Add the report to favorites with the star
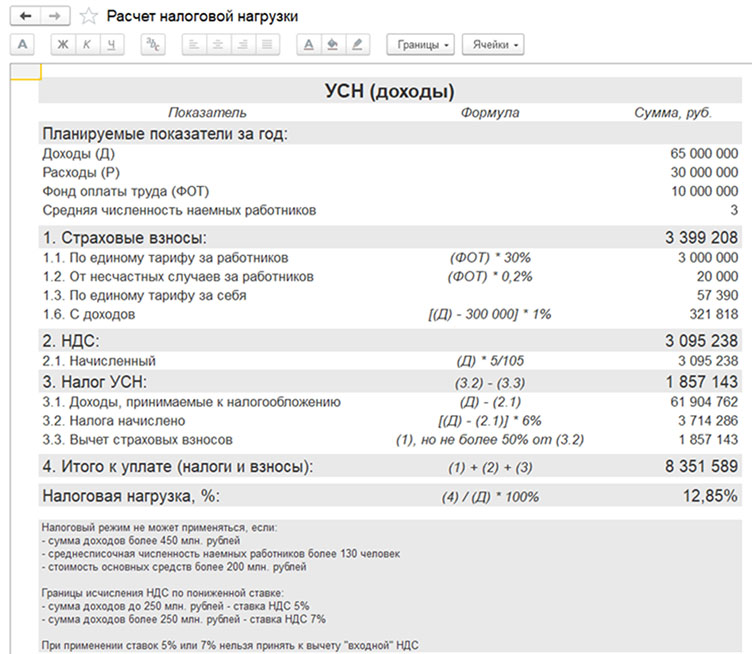 tap(89, 16)
